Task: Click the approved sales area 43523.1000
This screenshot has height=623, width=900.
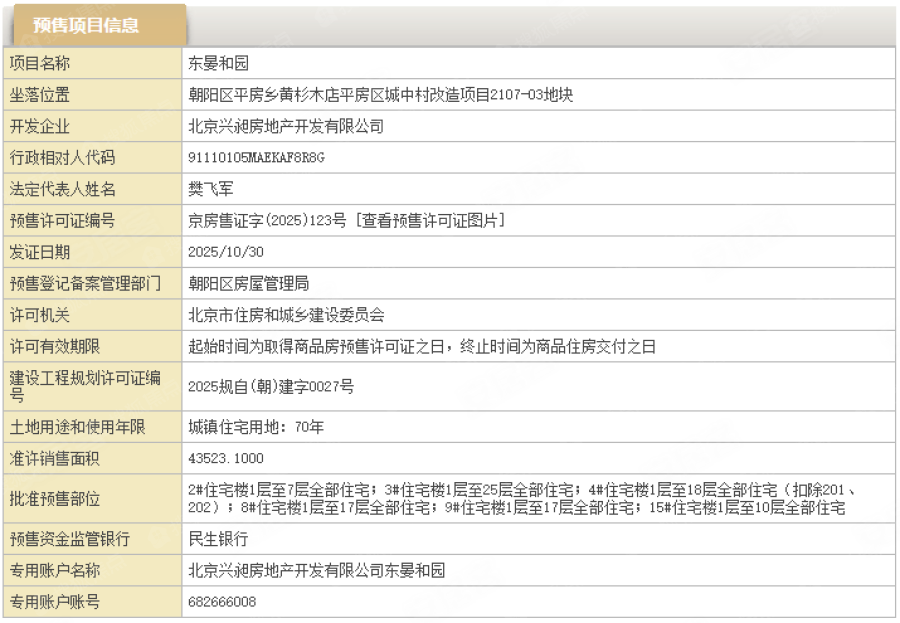Action: tap(225, 458)
